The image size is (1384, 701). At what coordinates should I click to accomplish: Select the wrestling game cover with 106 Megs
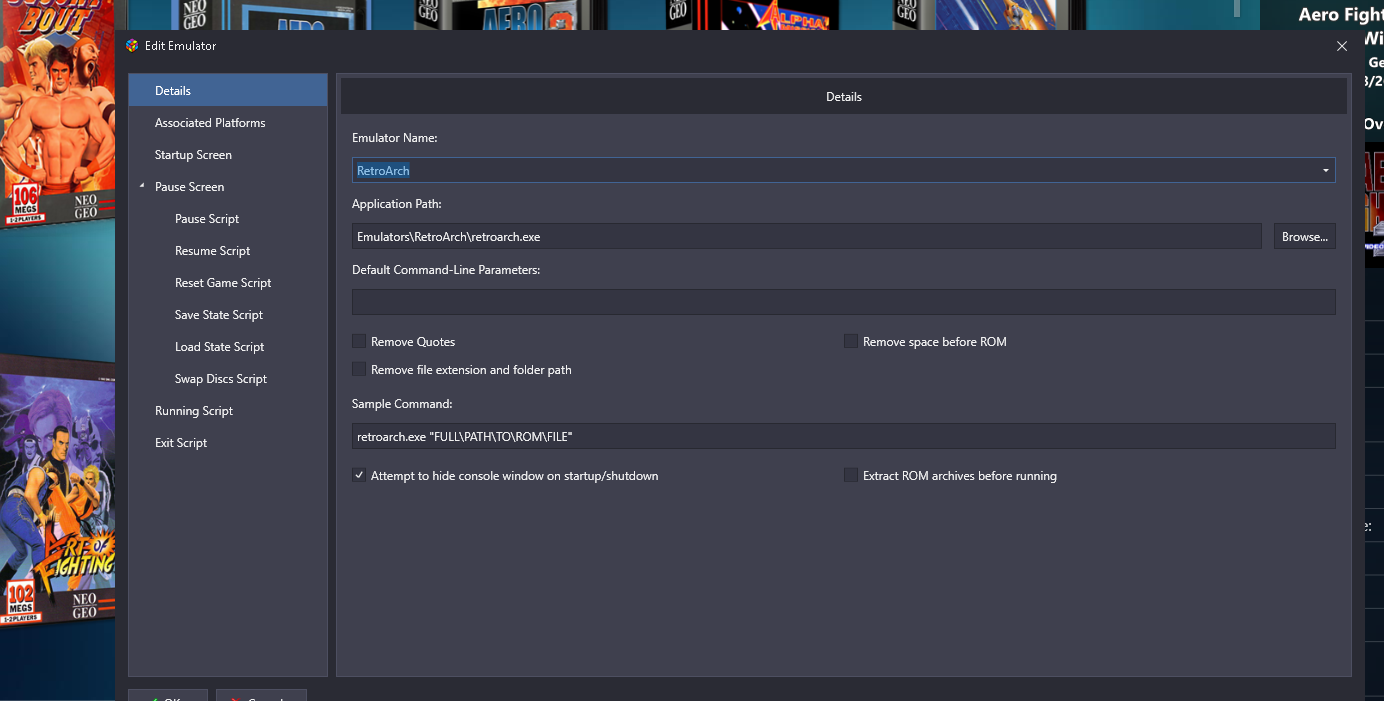click(x=57, y=112)
